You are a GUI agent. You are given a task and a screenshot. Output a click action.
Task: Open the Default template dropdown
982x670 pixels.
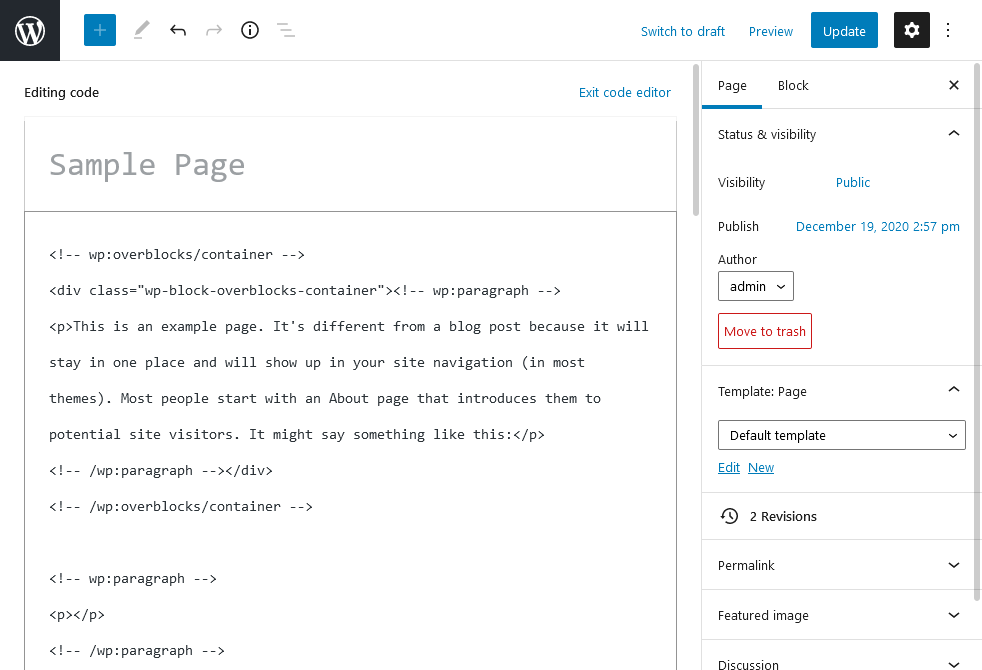(x=841, y=435)
